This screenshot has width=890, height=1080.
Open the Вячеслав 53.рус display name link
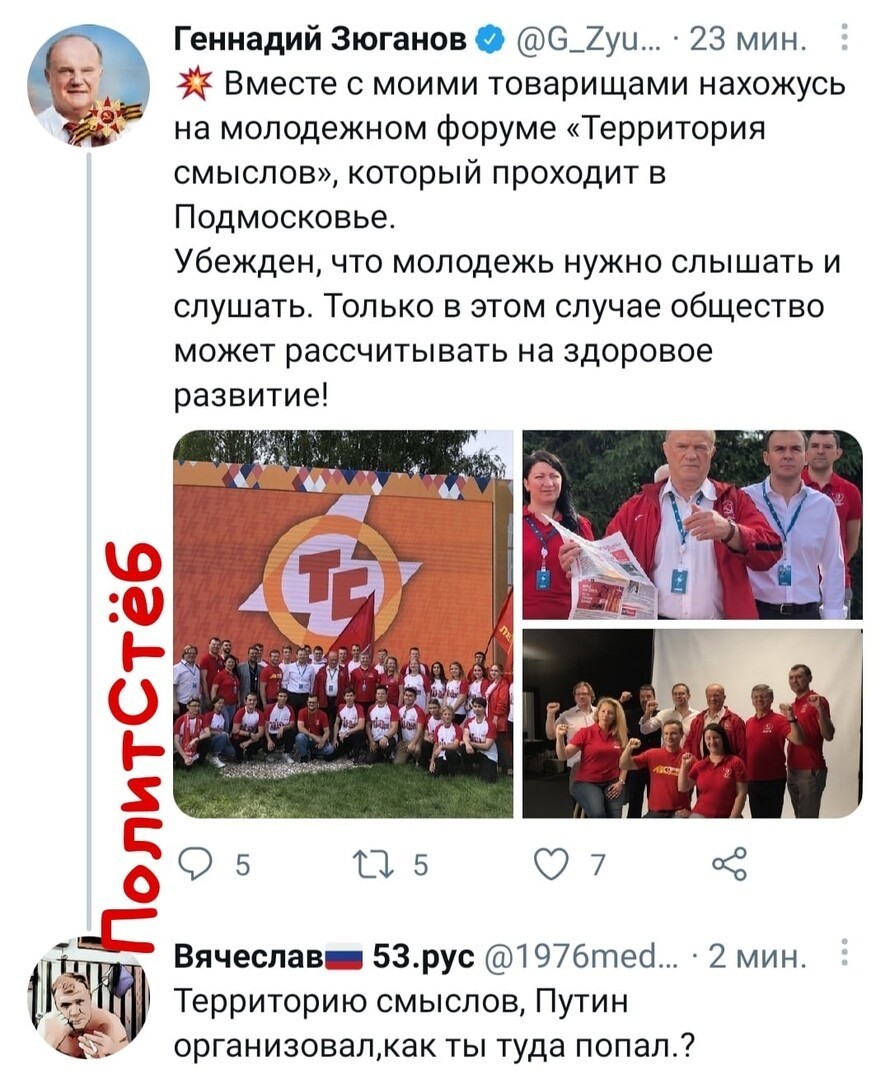point(324,956)
